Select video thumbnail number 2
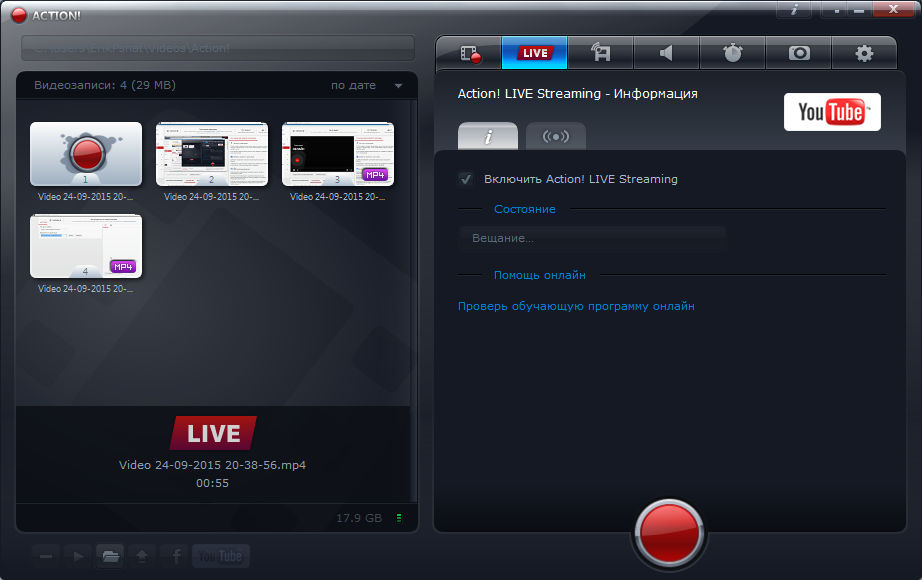This screenshot has height=580, width=922. tap(212, 154)
